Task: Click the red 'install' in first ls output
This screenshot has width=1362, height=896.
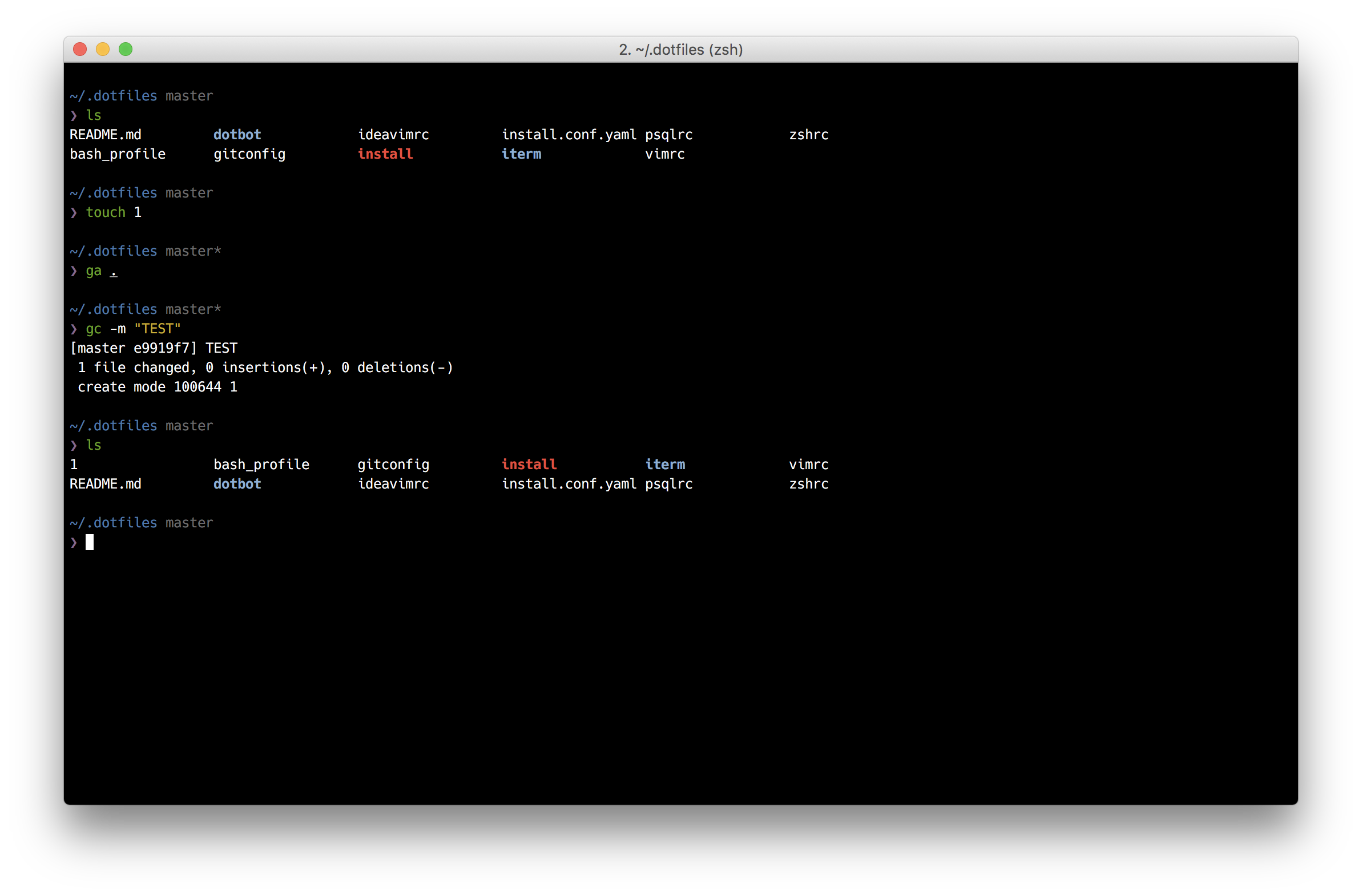Action: tap(385, 154)
